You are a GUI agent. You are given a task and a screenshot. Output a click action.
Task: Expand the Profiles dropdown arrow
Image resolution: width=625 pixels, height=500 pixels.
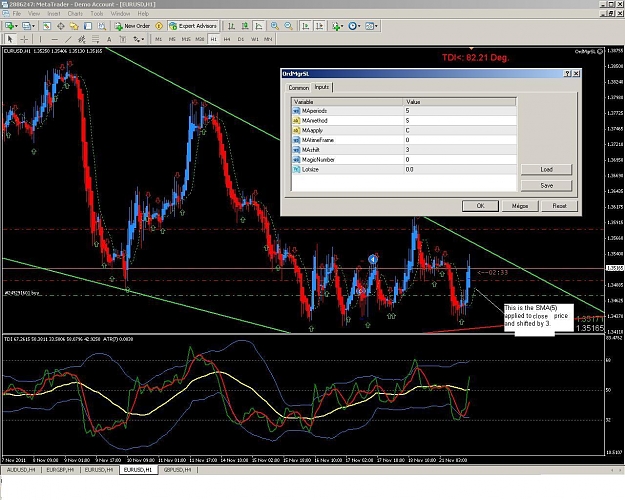point(33,26)
